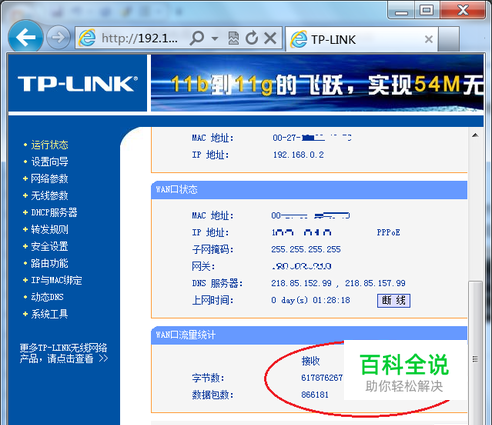Expand 无线参数 menu
Viewport: 492px width, 425px height.
tap(49, 196)
